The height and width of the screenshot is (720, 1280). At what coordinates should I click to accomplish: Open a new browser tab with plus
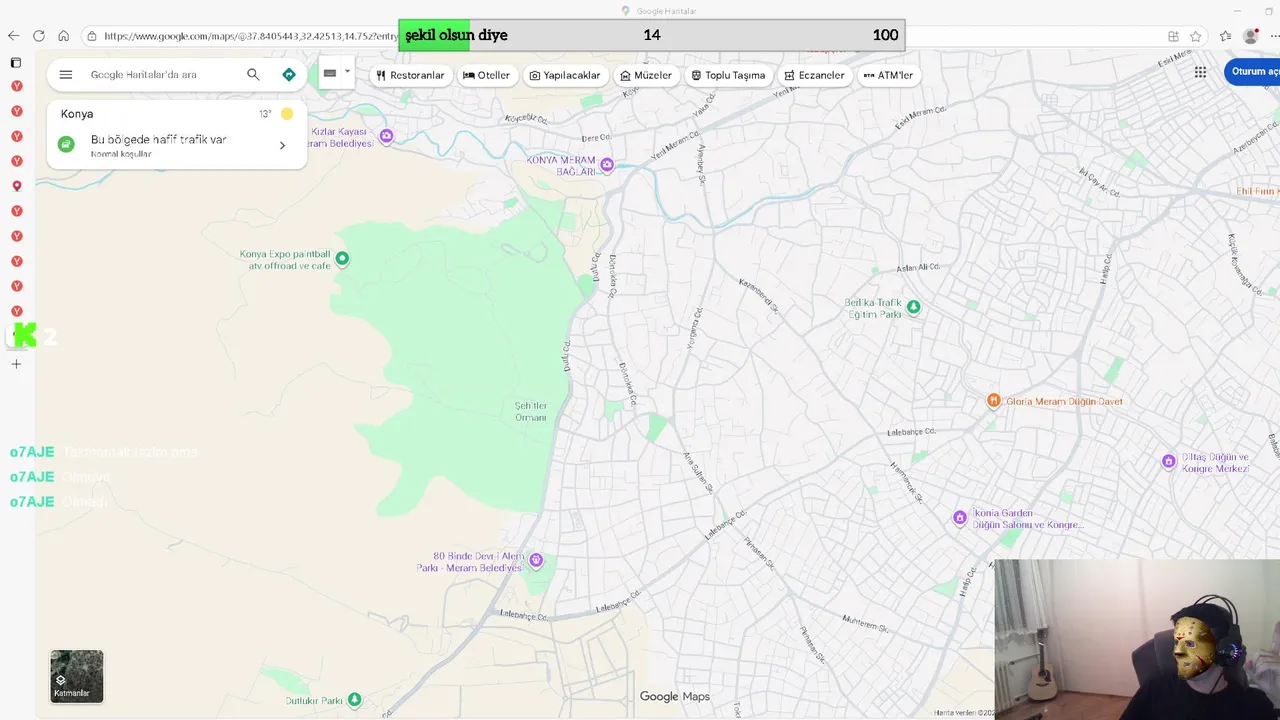[x=16, y=364]
